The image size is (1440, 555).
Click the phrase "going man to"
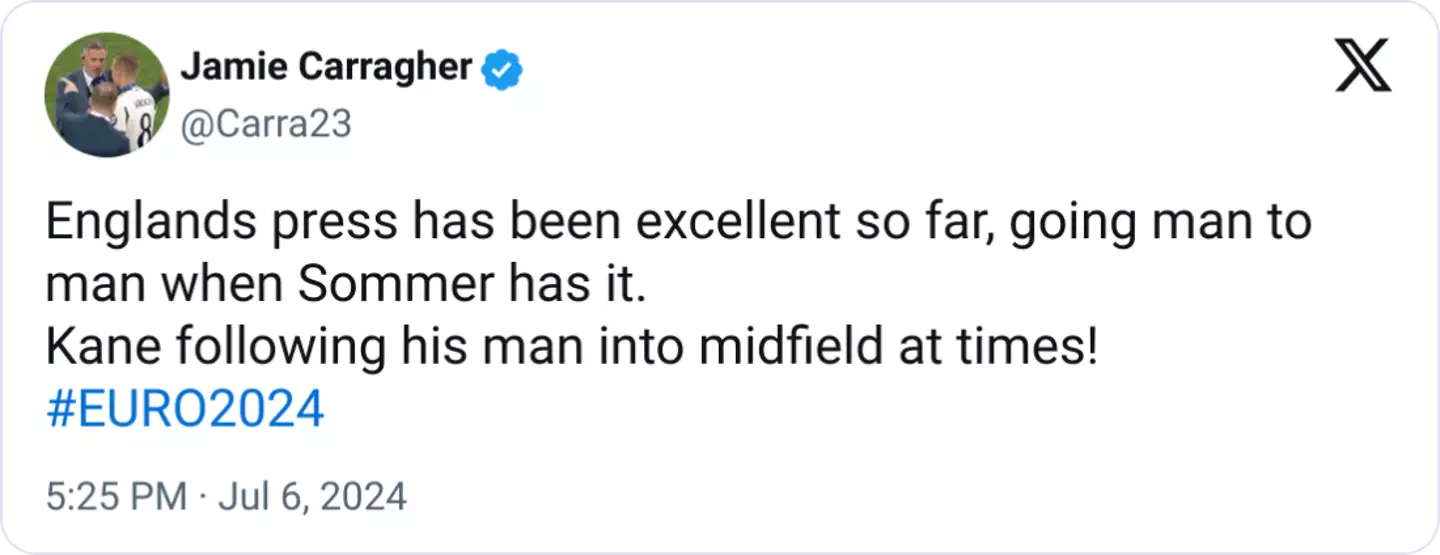click(1159, 223)
